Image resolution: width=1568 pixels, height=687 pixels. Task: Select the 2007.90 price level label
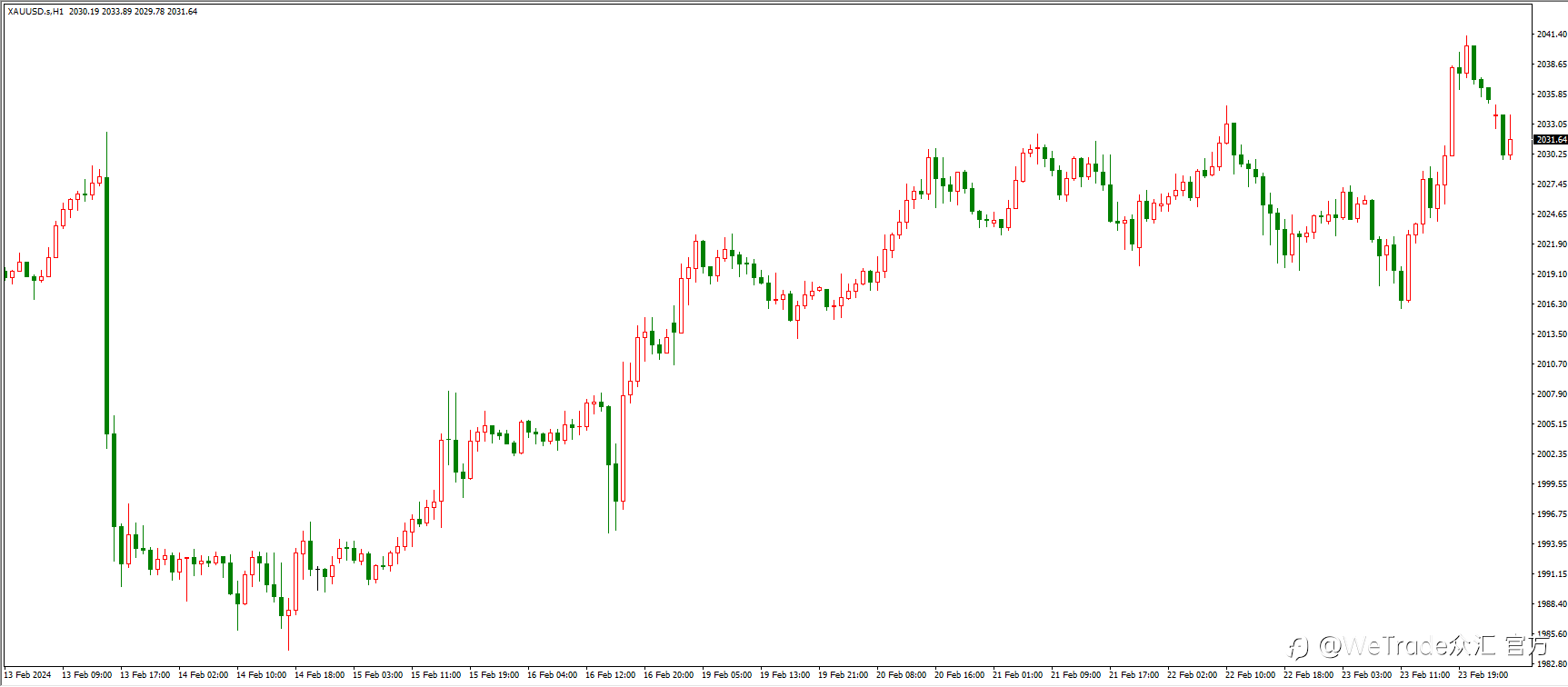(1552, 394)
